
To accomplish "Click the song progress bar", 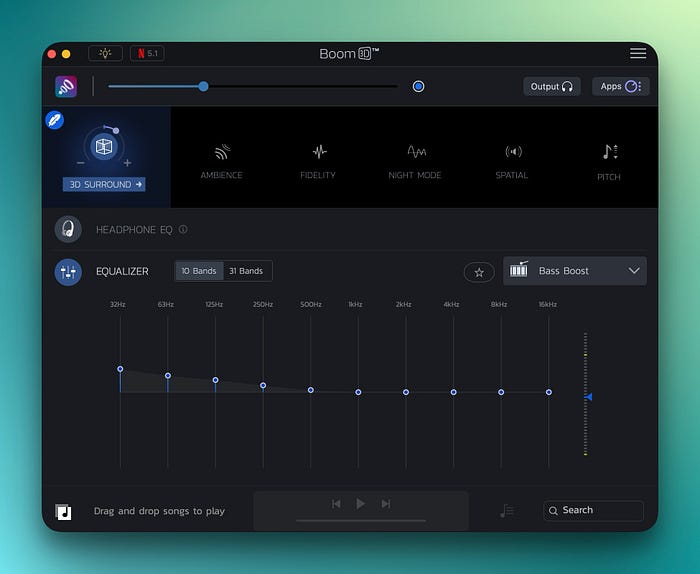I will [361, 520].
